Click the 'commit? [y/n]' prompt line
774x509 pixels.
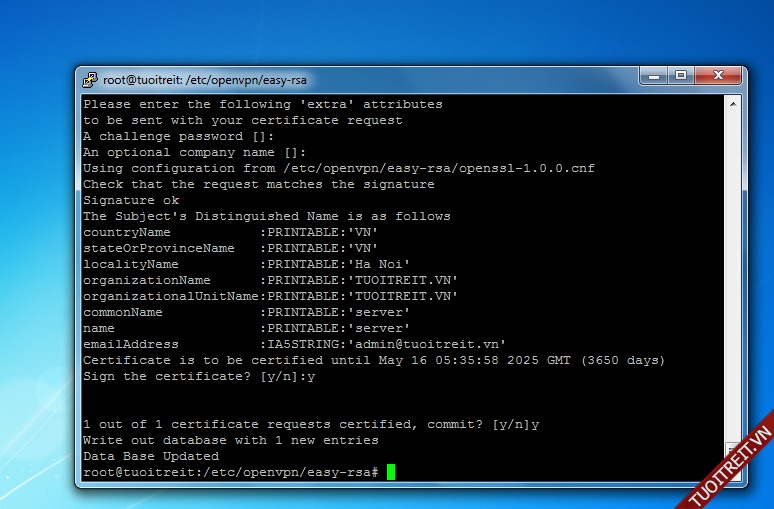(311, 424)
